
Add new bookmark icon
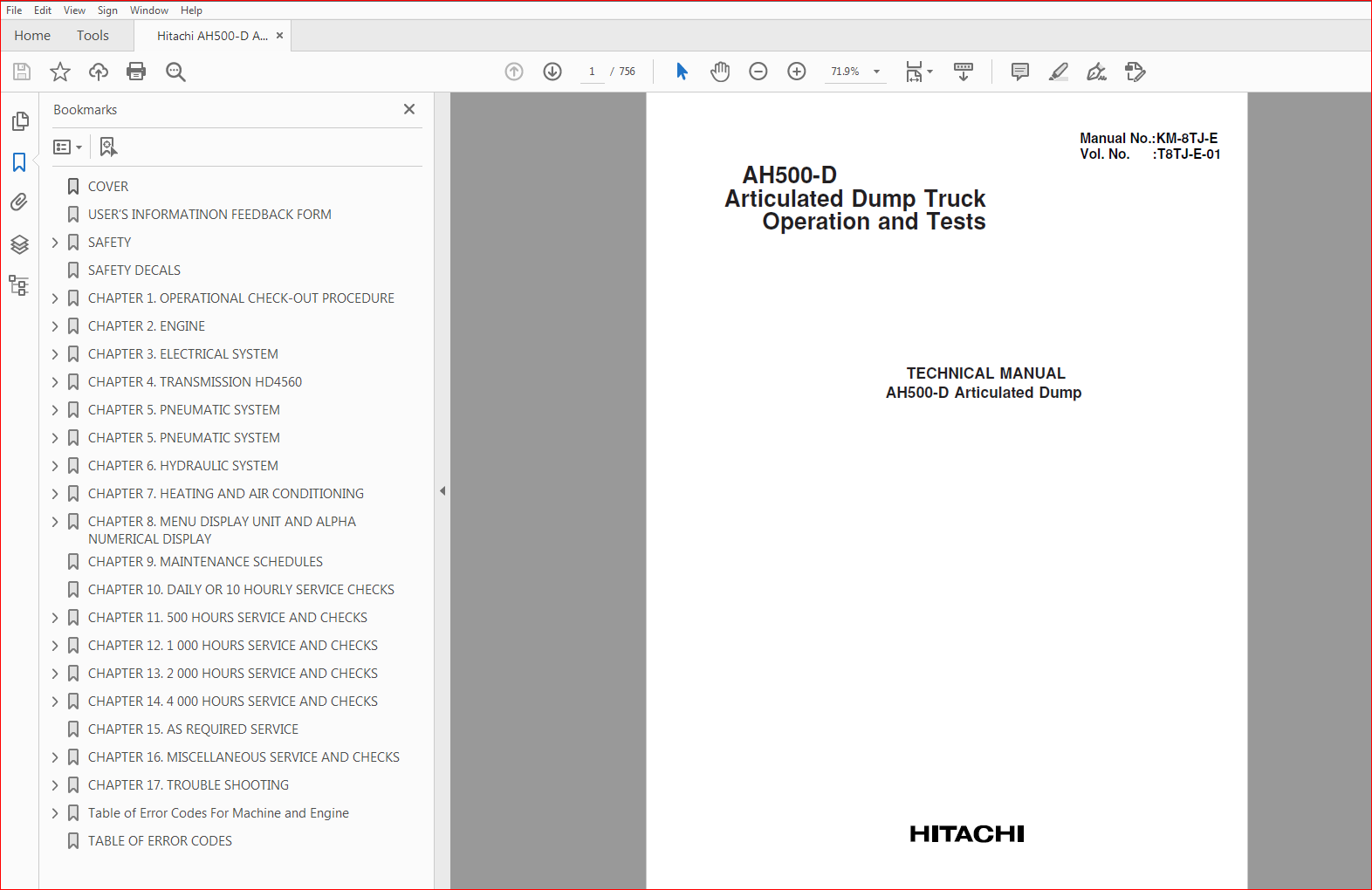pos(108,147)
